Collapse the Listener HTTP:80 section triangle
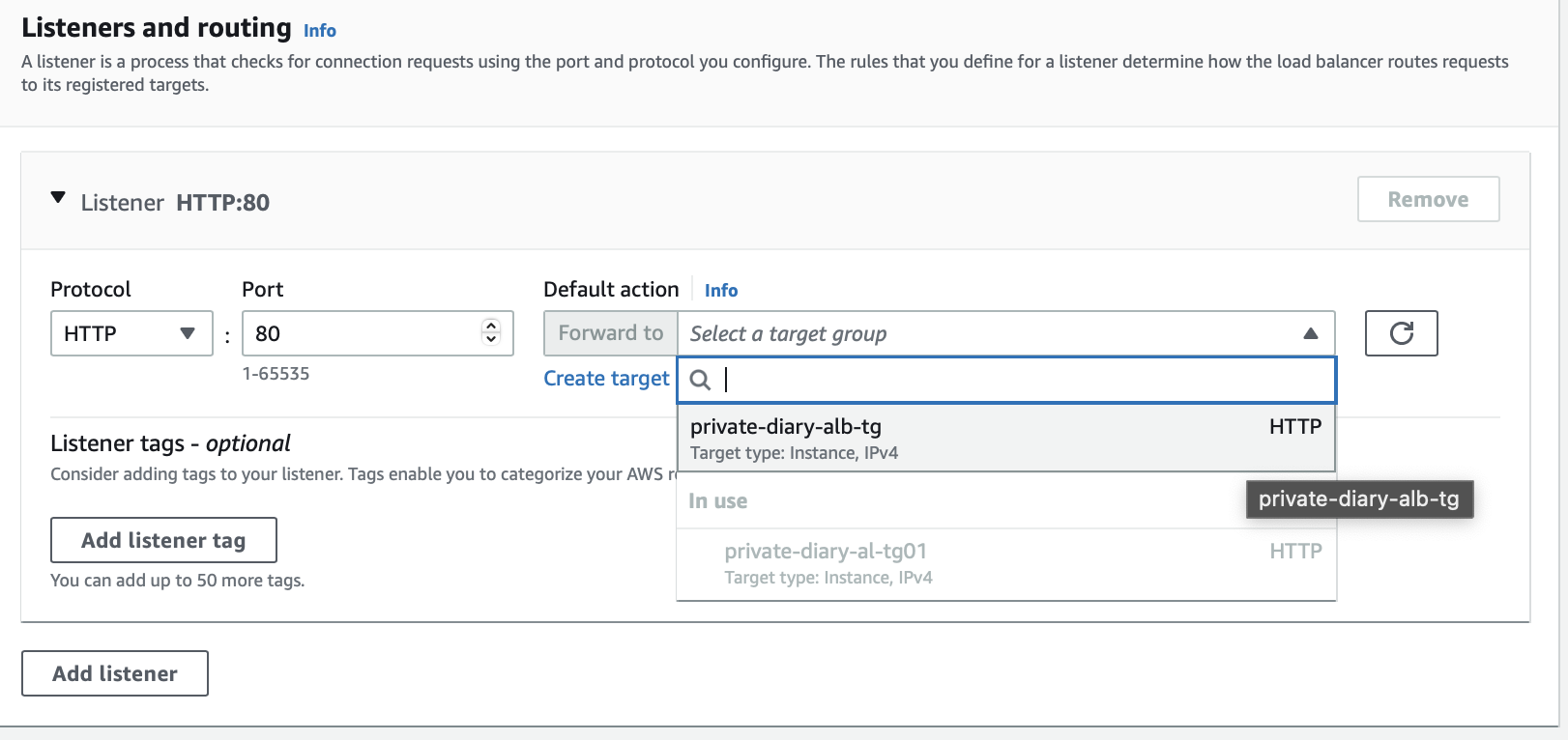1568x740 pixels. [58, 198]
